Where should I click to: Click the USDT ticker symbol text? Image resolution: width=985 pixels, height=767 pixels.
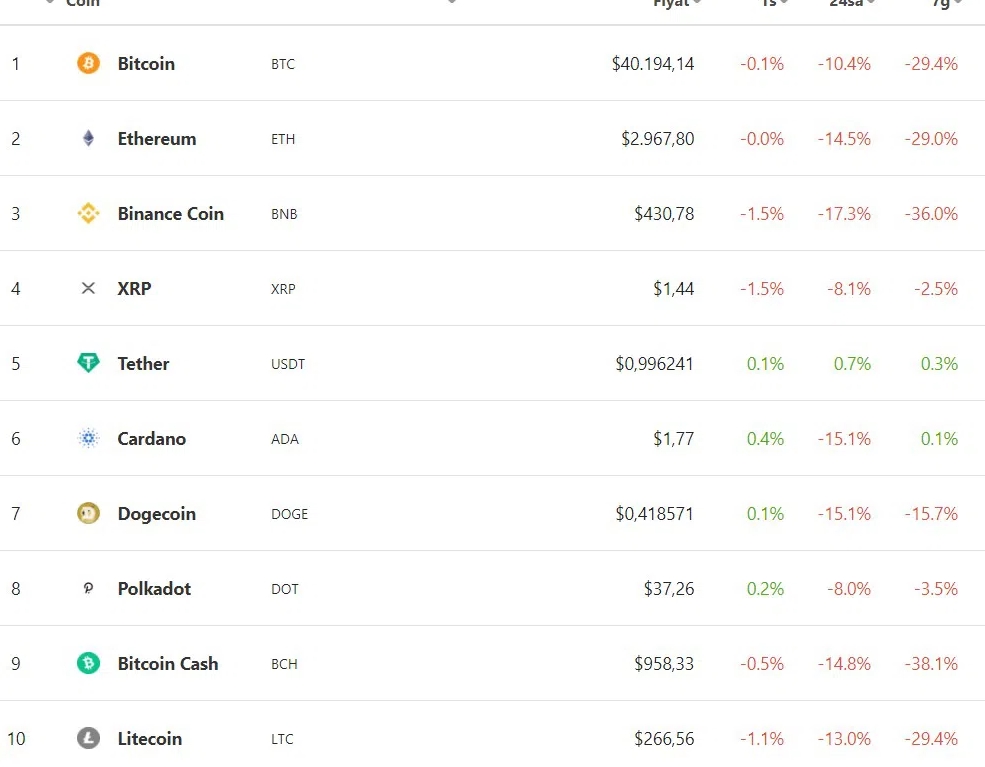click(x=288, y=364)
